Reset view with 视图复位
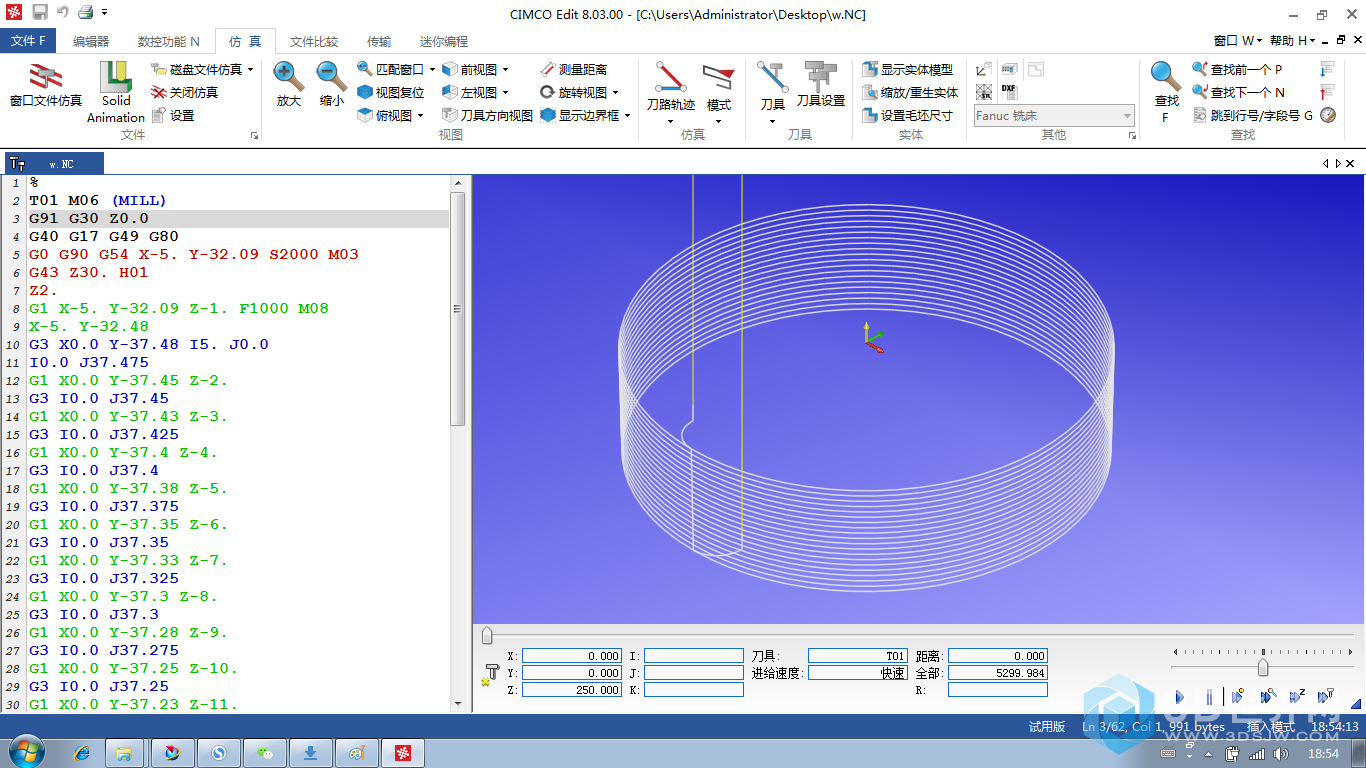1366x768 pixels. point(390,92)
